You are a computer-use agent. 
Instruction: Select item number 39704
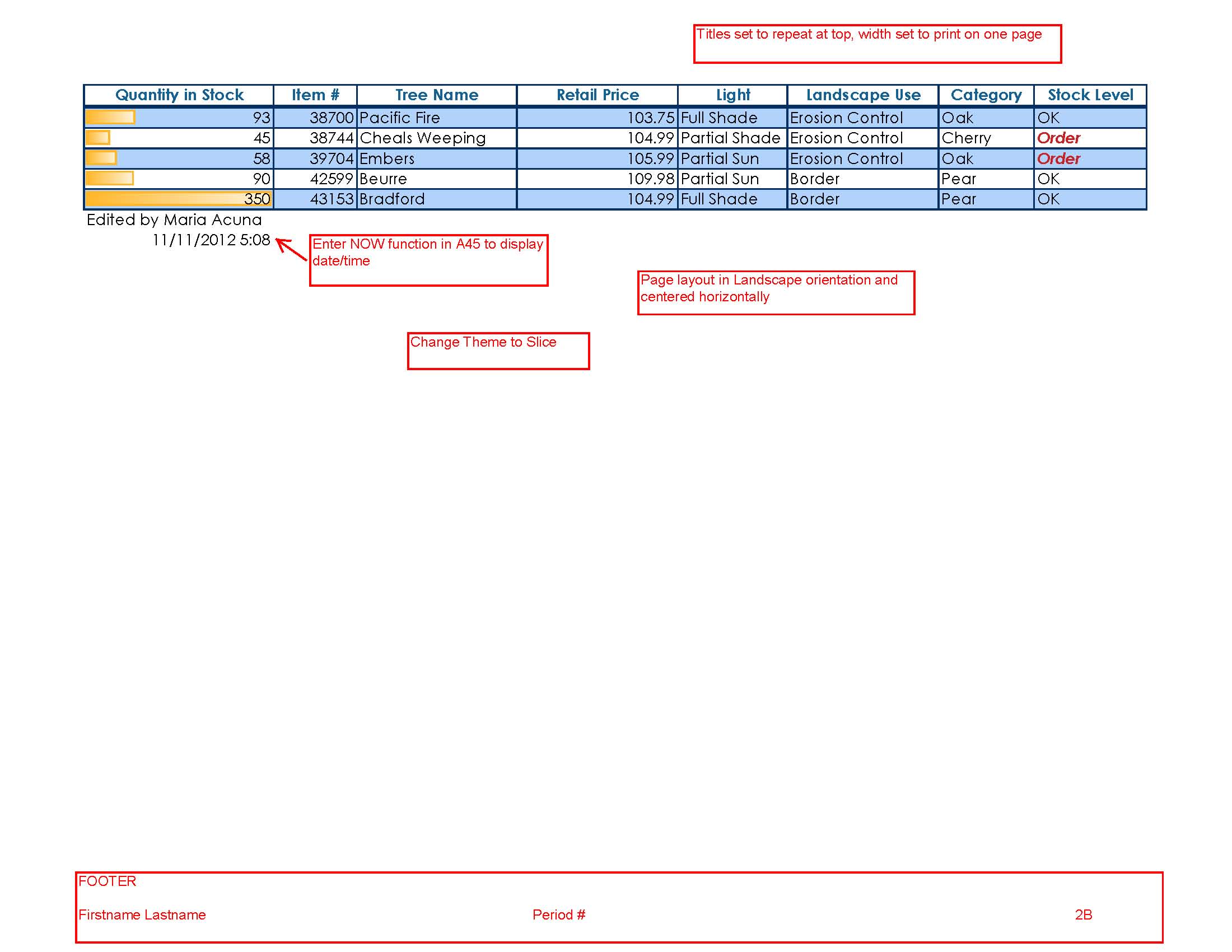(x=315, y=158)
